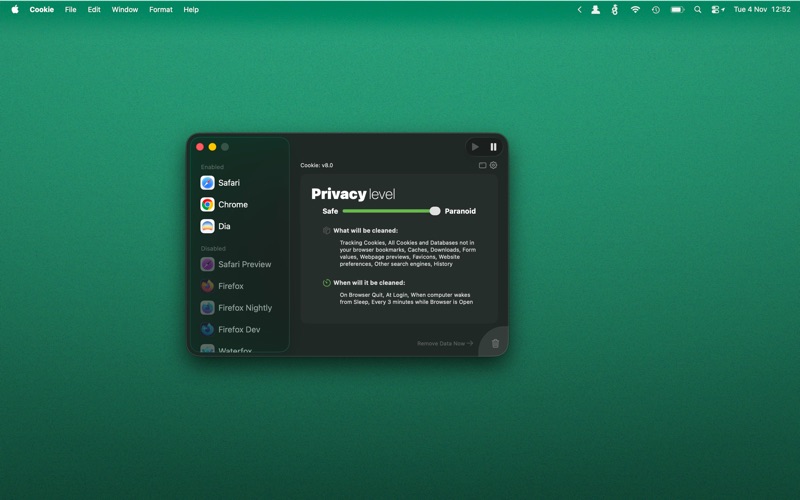Click the Firefox Dev icon
The width and height of the screenshot is (800, 500).
pos(207,330)
